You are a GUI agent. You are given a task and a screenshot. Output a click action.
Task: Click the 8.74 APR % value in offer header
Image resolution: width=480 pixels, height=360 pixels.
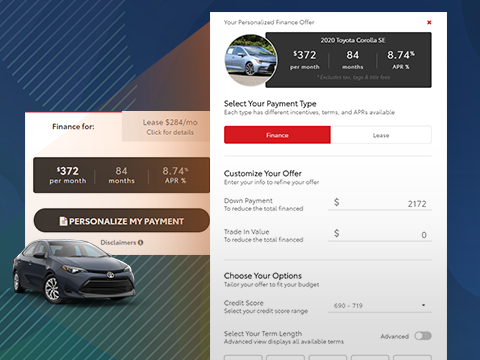tap(401, 59)
